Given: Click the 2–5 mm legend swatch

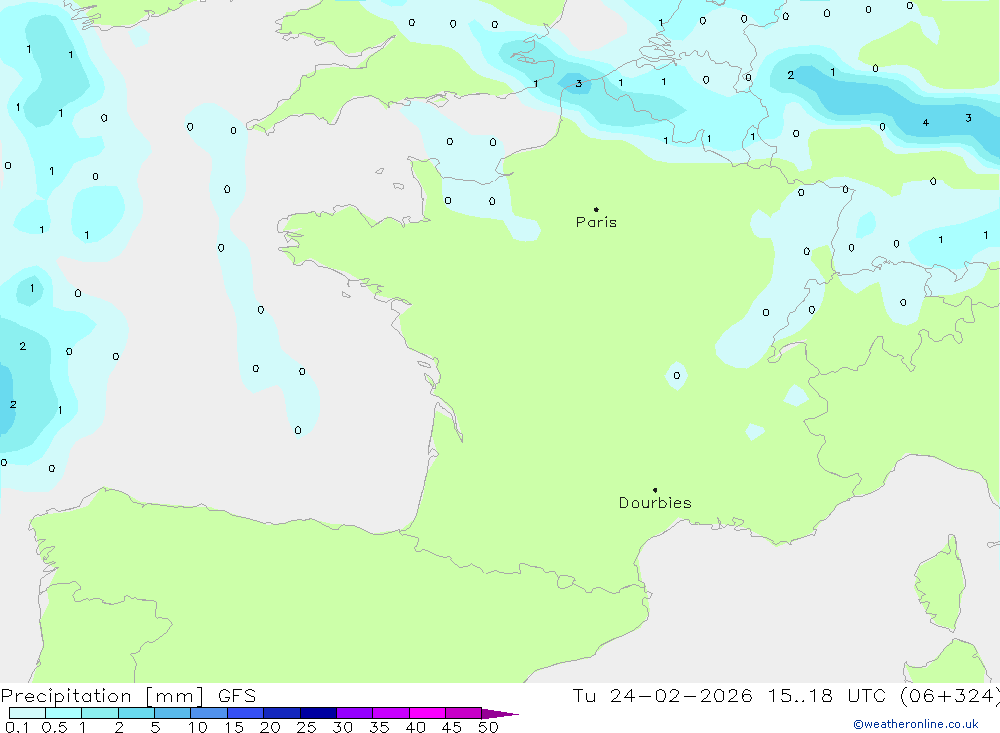Looking at the screenshot, I should click(x=136, y=713).
